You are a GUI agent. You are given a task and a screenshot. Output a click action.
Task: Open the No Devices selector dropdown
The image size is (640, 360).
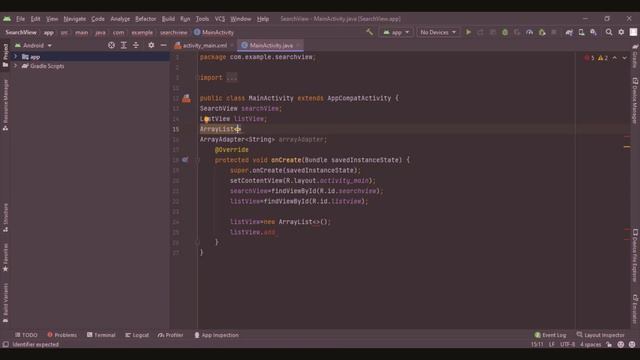pyautogui.click(x=438, y=32)
